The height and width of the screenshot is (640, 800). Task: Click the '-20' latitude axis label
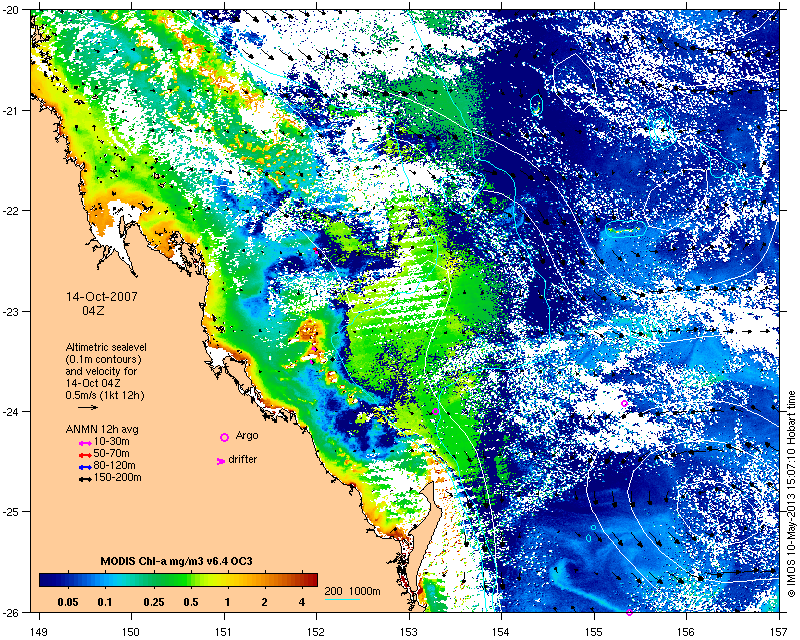click(12, 11)
